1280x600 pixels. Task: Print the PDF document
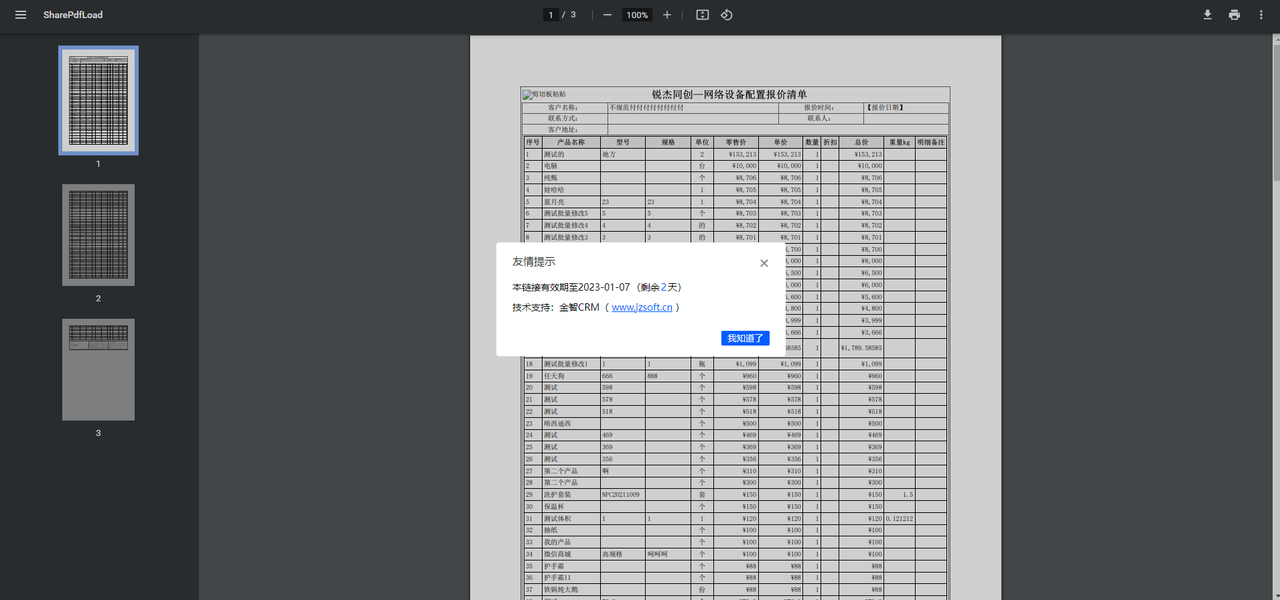tap(1234, 15)
